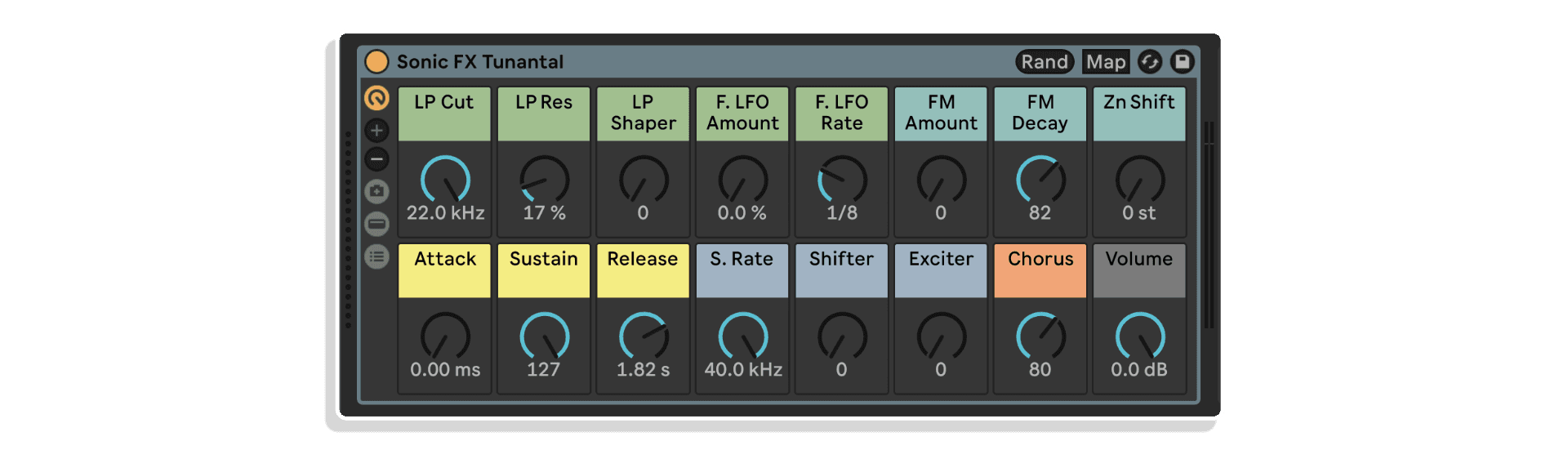Click the F. LFO Amount knob

click(742, 180)
